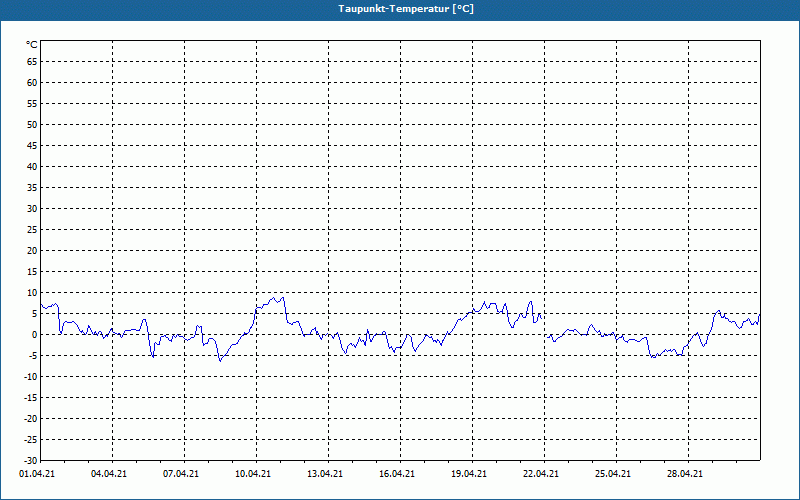The height and width of the screenshot is (500, 800).
Task: Choose the 22.04.21 x-axis date
Action: click(542, 474)
